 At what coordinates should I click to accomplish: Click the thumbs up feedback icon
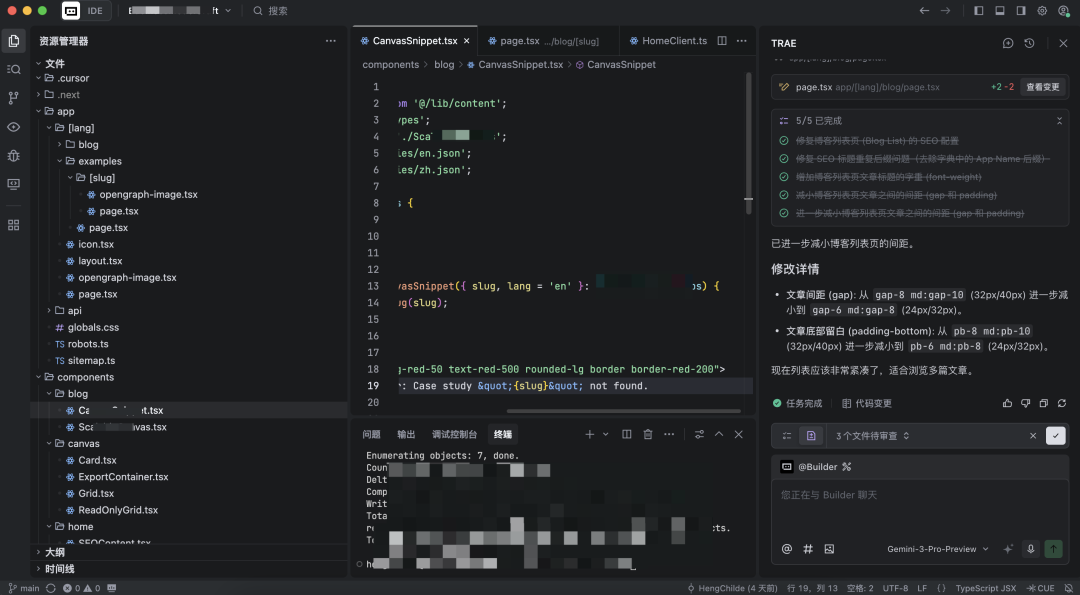point(1007,403)
